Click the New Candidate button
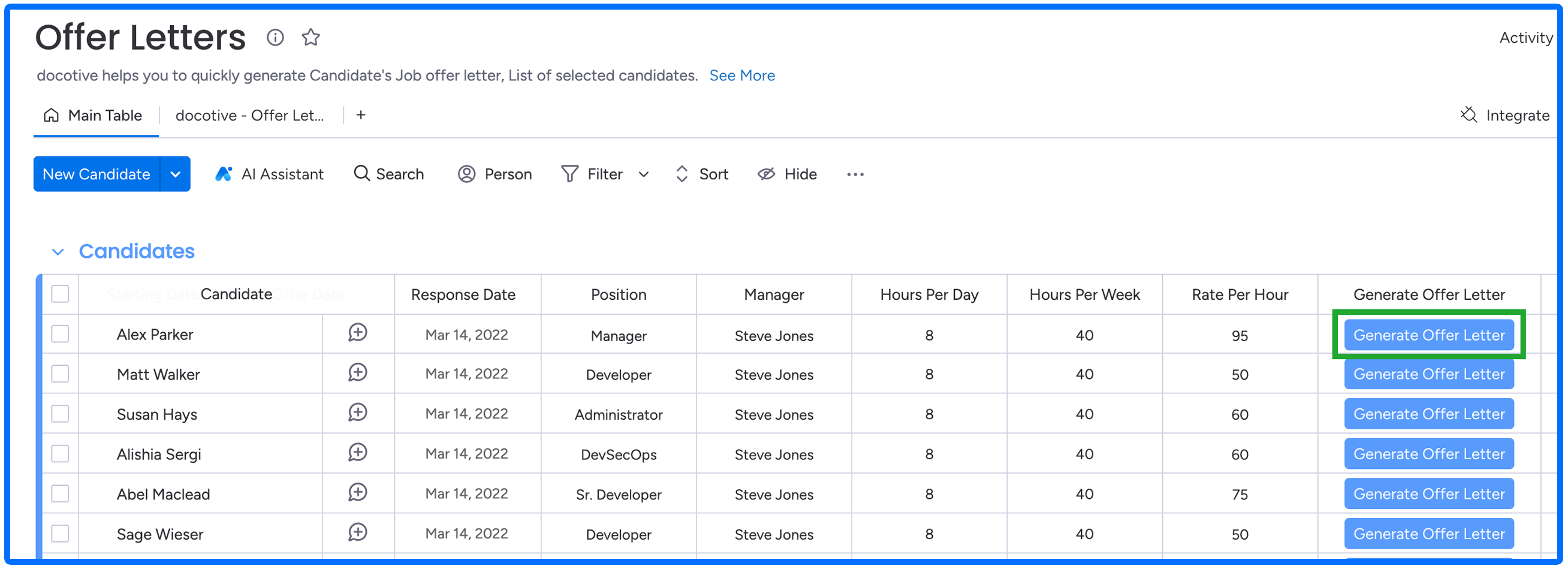The height and width of the screenshot is (569, 1568). point(96,174)
